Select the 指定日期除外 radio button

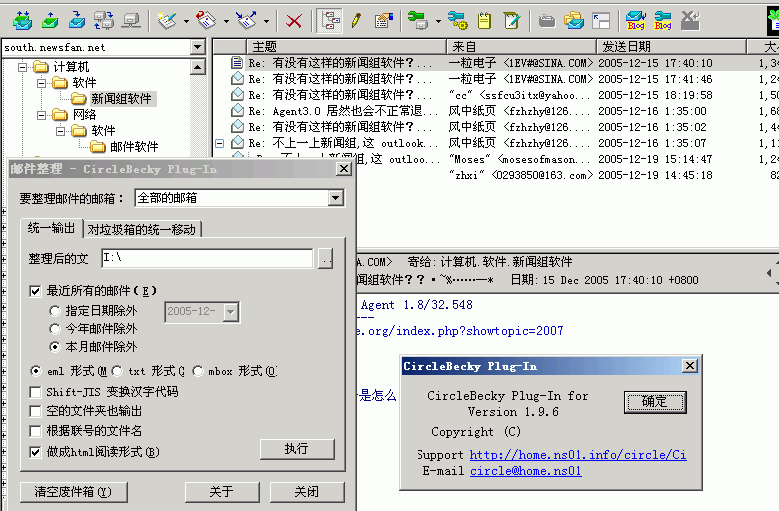(55, 311)
